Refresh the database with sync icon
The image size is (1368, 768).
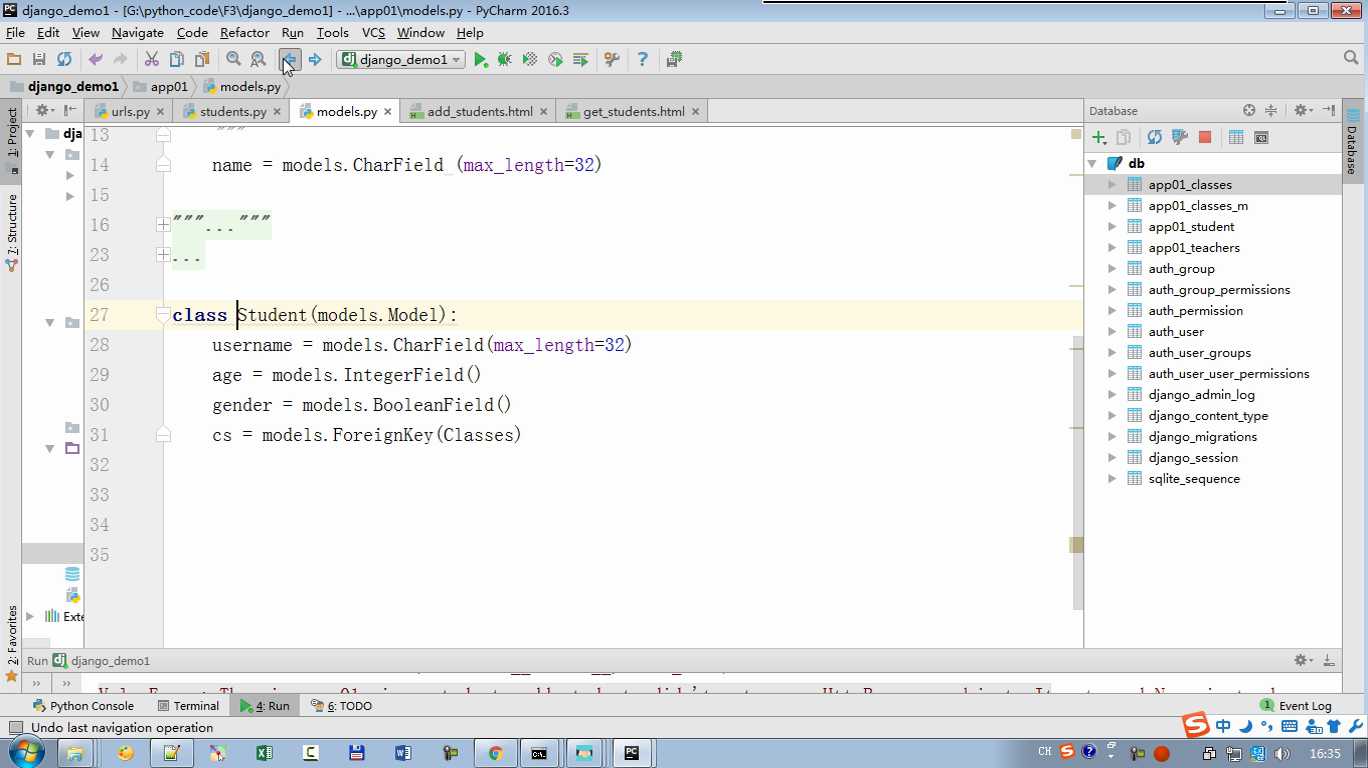point(1154,137)
